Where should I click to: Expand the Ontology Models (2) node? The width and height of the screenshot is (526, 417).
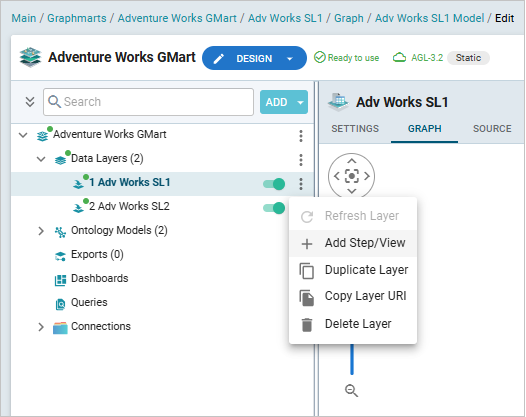pyautogui.click(x=41, y=231)
